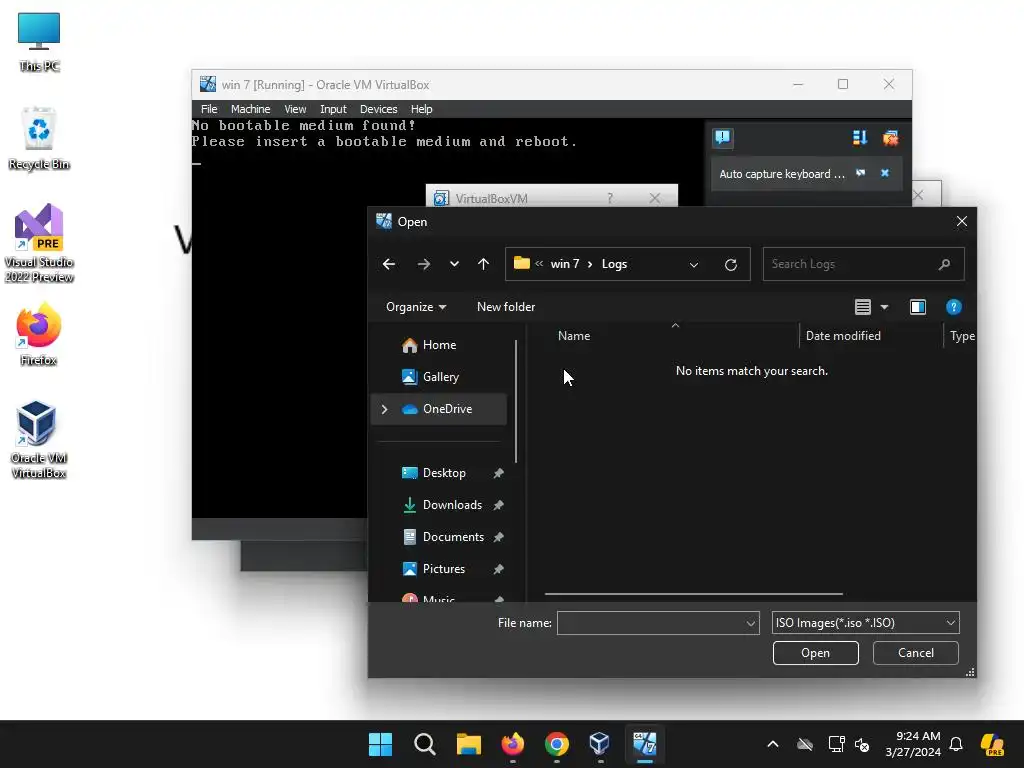Open the Organize menu

(416, 307)
